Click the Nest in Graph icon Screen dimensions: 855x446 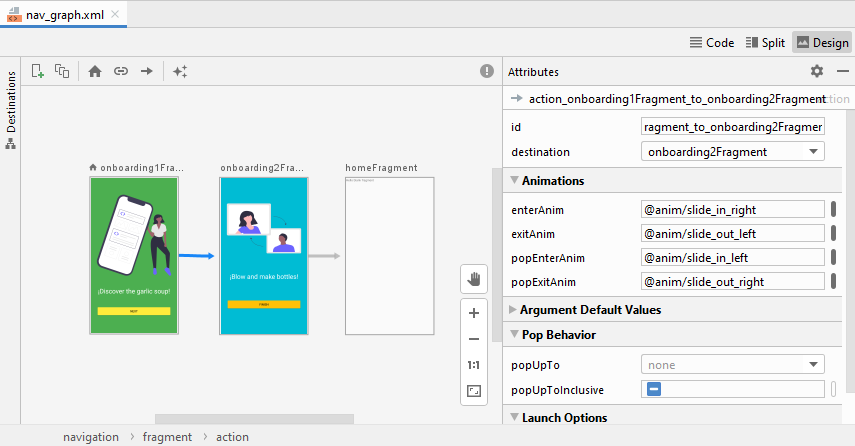click(62, 71)
